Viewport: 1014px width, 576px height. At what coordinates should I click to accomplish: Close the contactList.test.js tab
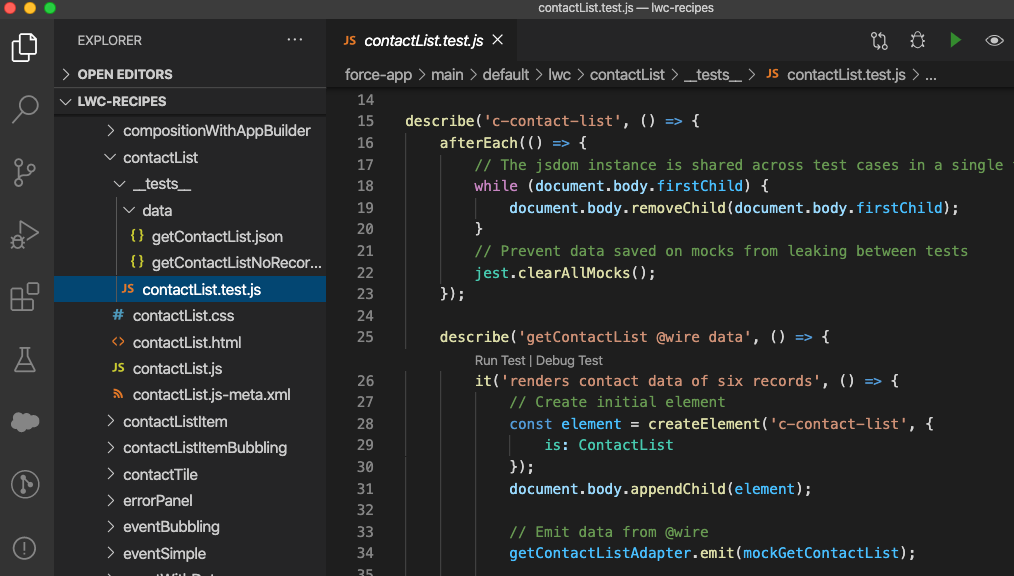[498, 40]
